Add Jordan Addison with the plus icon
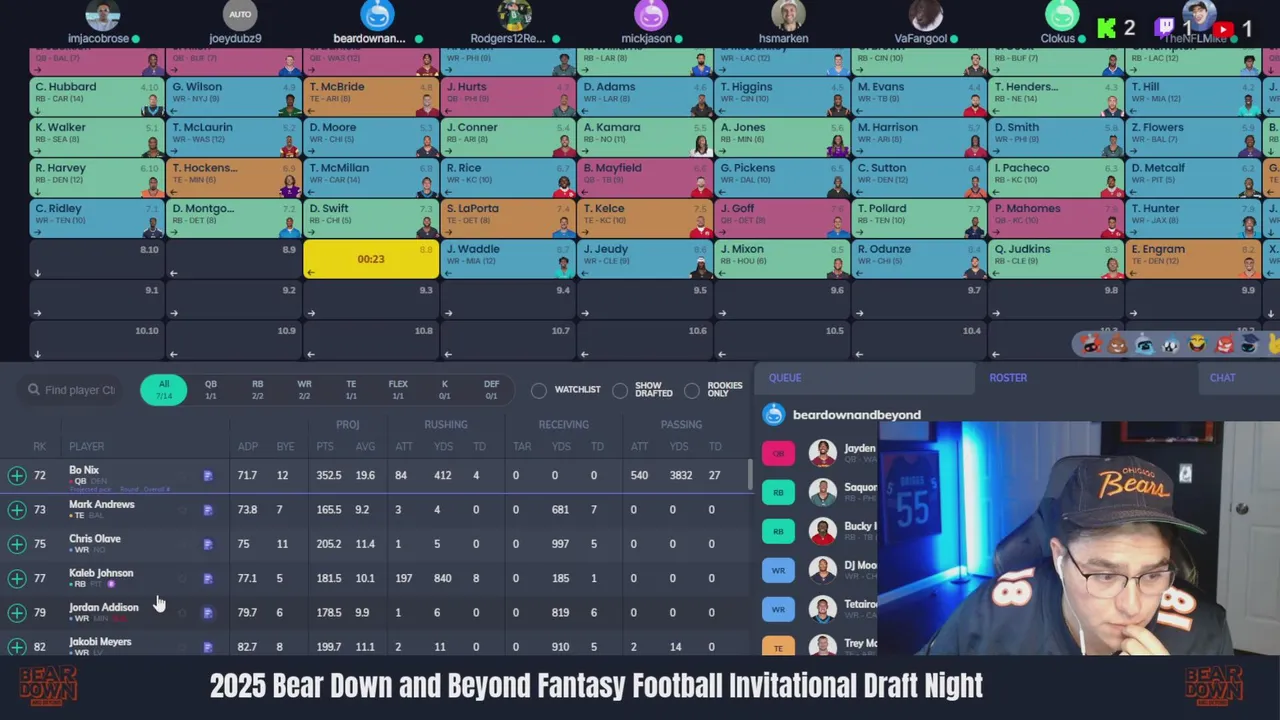Viewport: 1280px width, 720px height. (x=17, y=613)
